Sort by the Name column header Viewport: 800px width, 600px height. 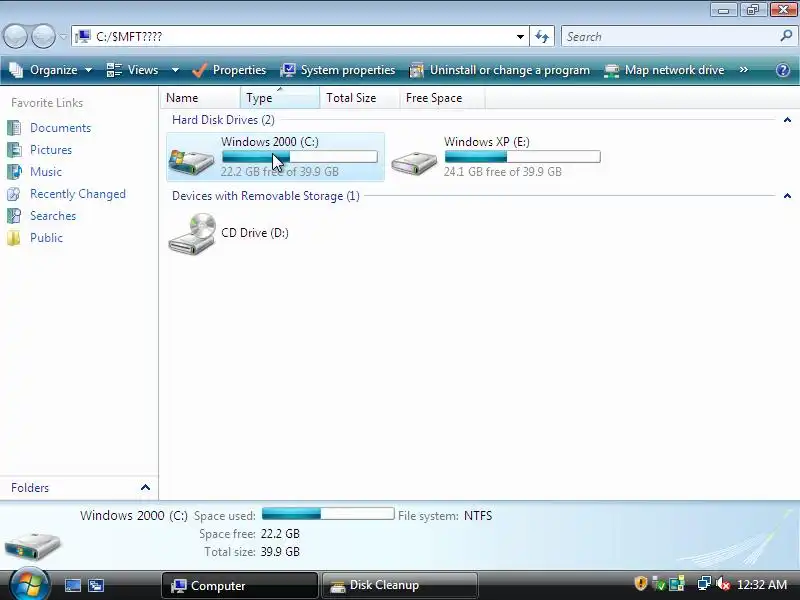tap(201, 98)
